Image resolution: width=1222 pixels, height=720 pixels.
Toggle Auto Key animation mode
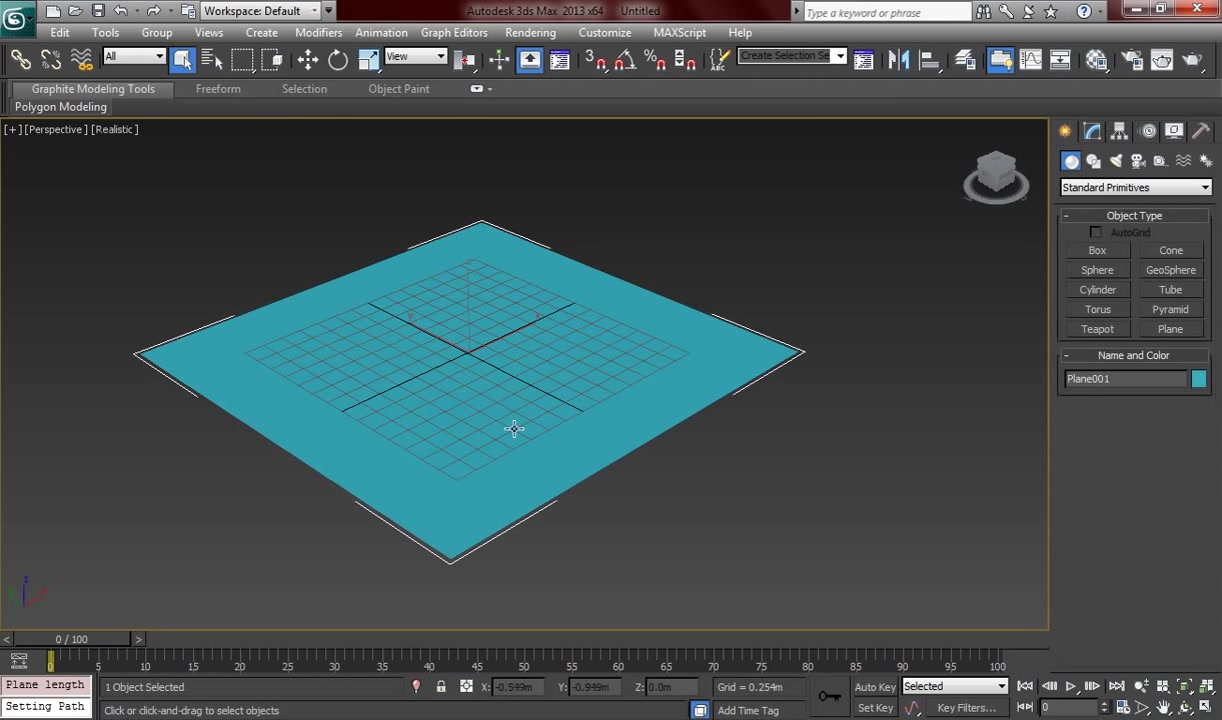tap(874, 686)
